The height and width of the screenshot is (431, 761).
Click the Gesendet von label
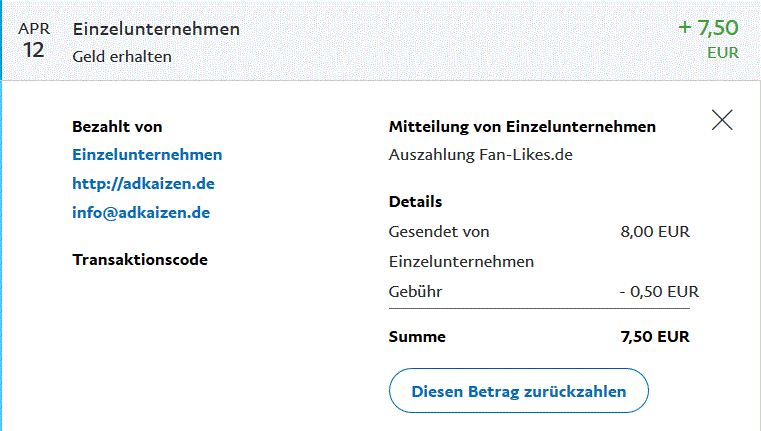(438, 232)
